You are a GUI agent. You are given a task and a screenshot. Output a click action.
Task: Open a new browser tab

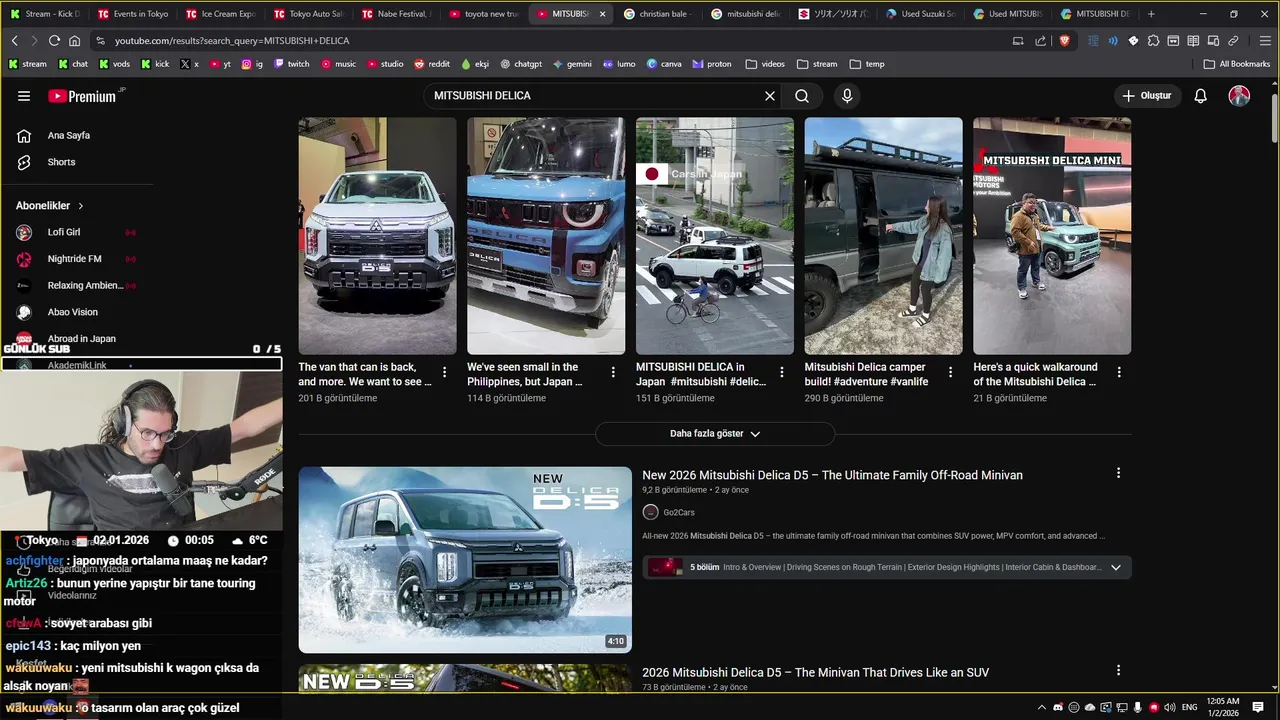tap(1151, 14)
